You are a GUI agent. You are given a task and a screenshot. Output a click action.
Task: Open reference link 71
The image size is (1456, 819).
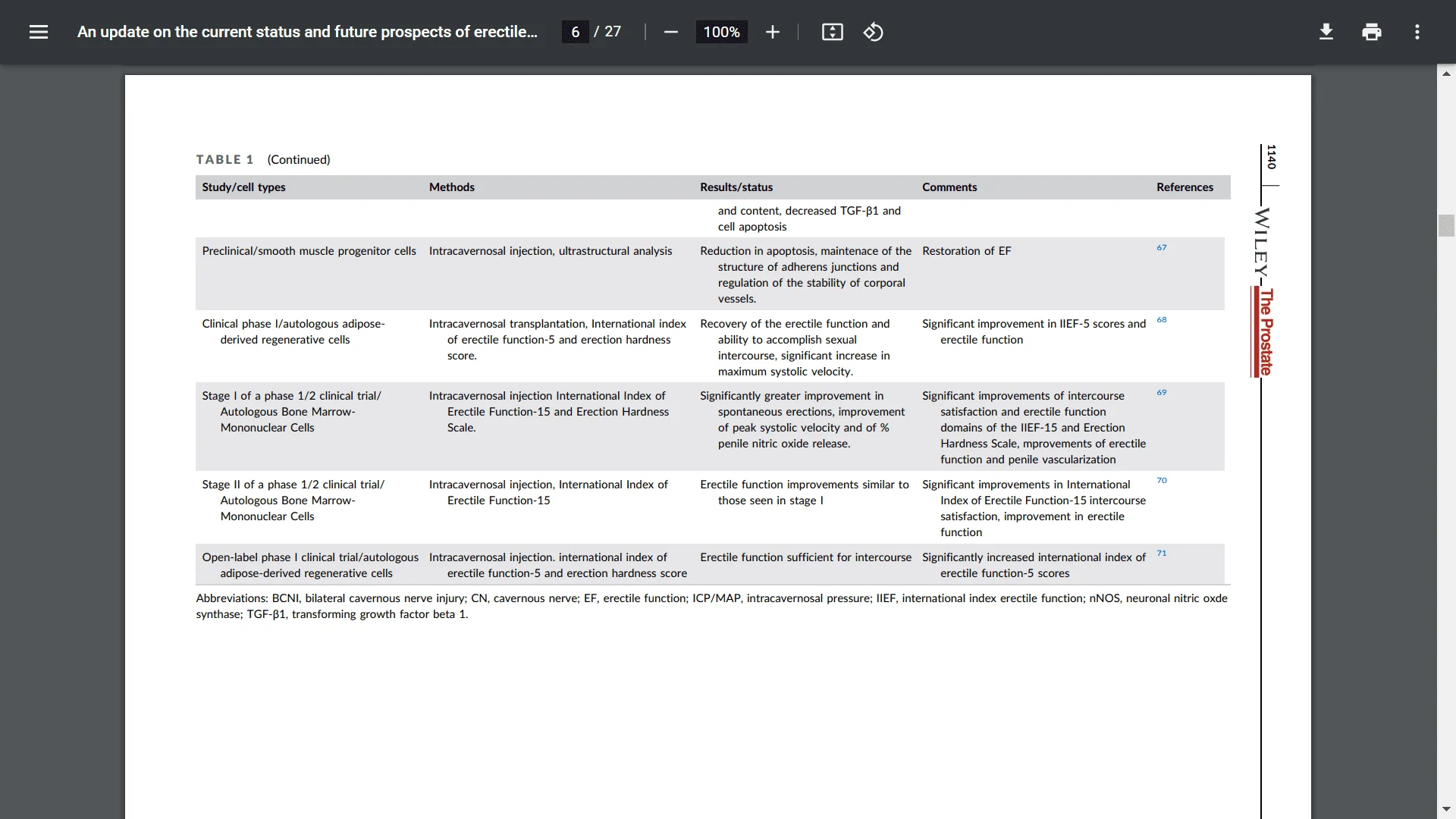[x=1161, y=553]
